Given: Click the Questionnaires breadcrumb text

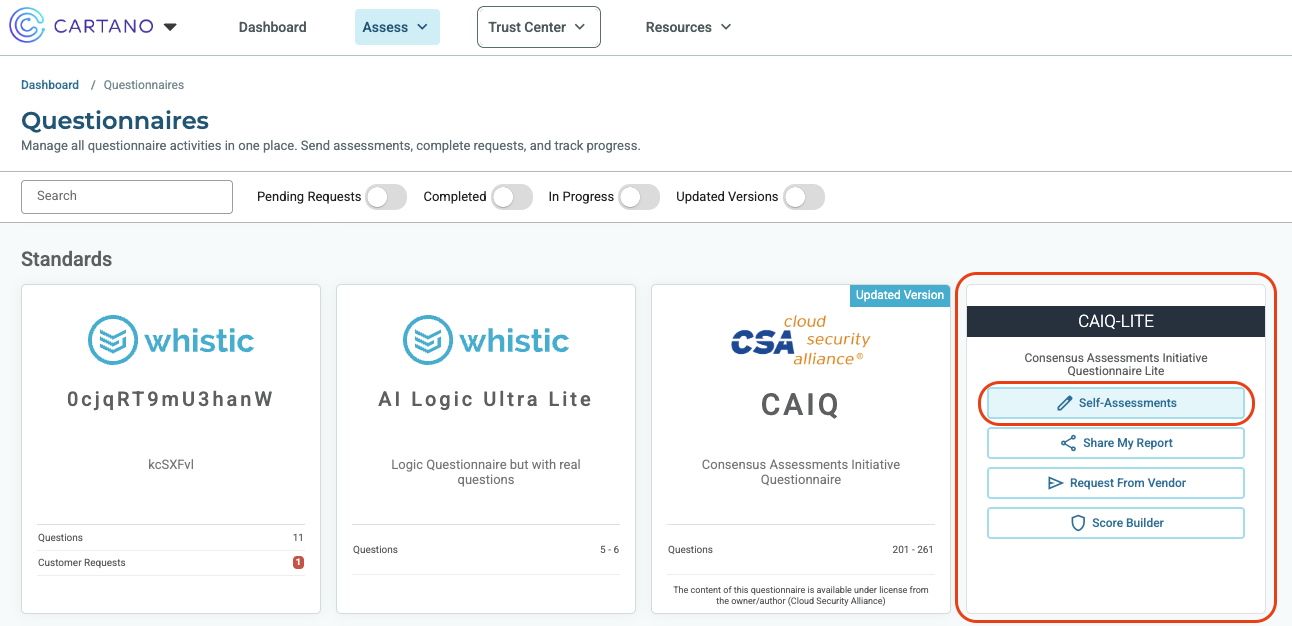Looking at the screenshot, I should click(144, 85).
